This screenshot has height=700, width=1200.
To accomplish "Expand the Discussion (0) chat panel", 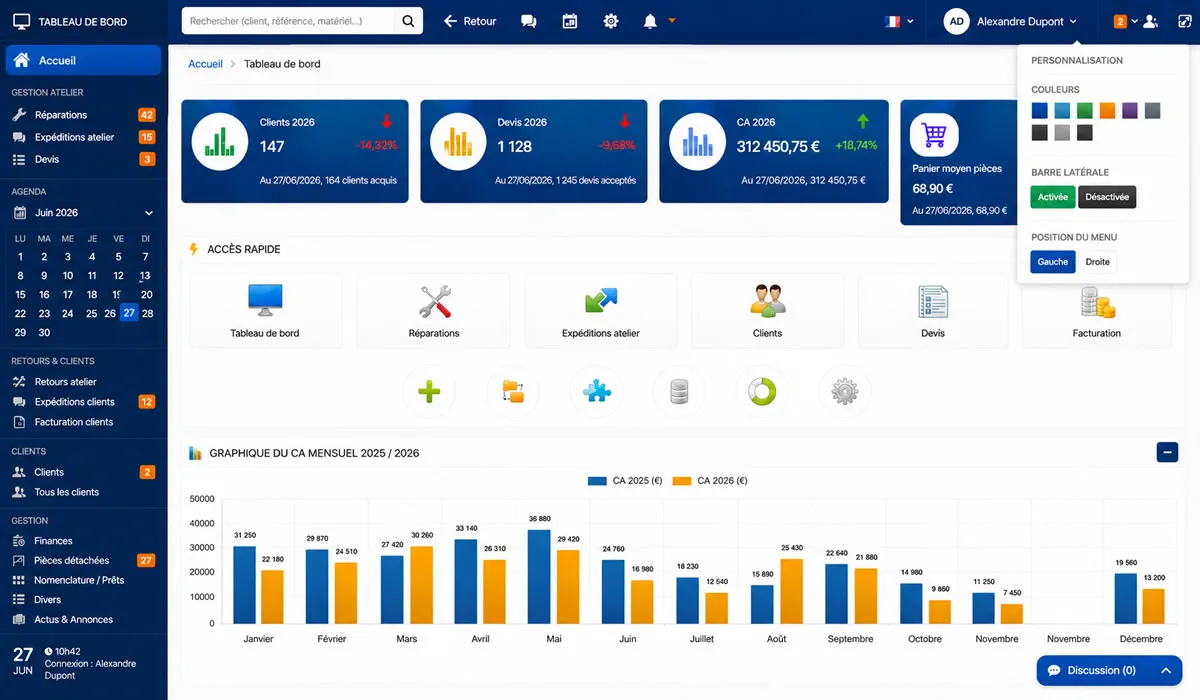I will (1110, 671).
